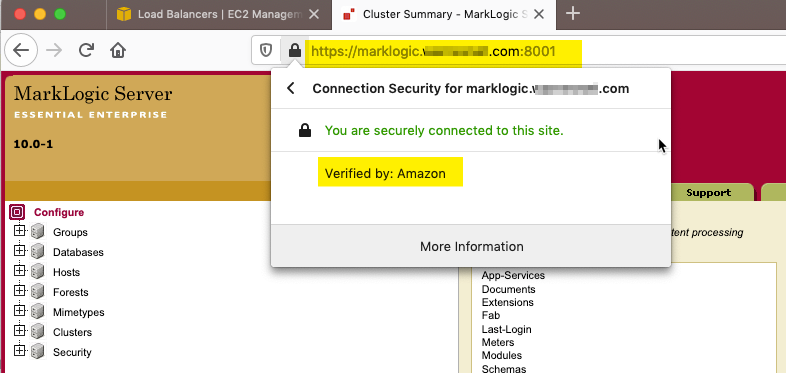Select Extensions in the database list
The height and width of the screenshot is (373, 786).
(x=507, y=302)
